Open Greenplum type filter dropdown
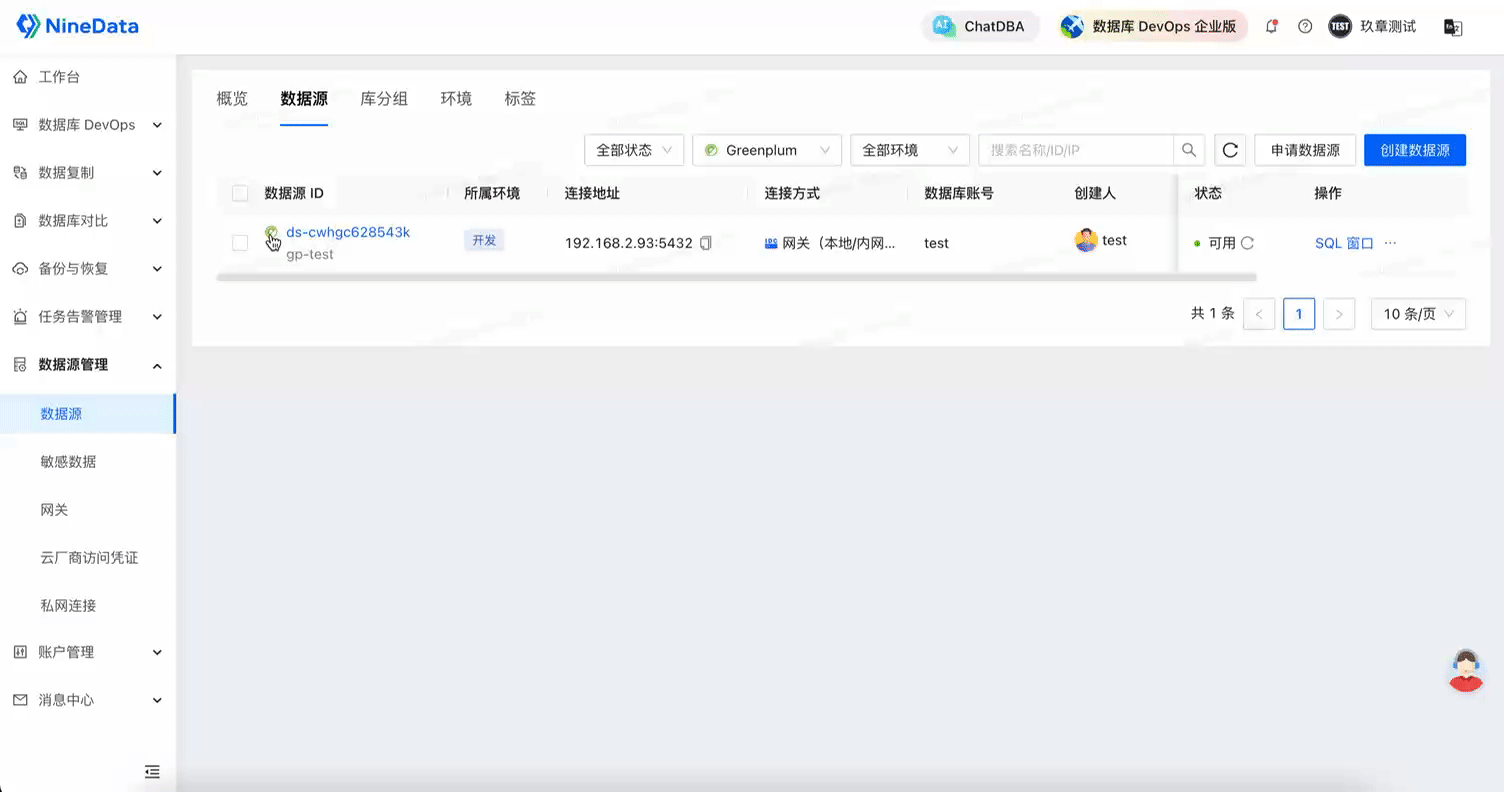1504x792 pixels. tap(767, 150)
